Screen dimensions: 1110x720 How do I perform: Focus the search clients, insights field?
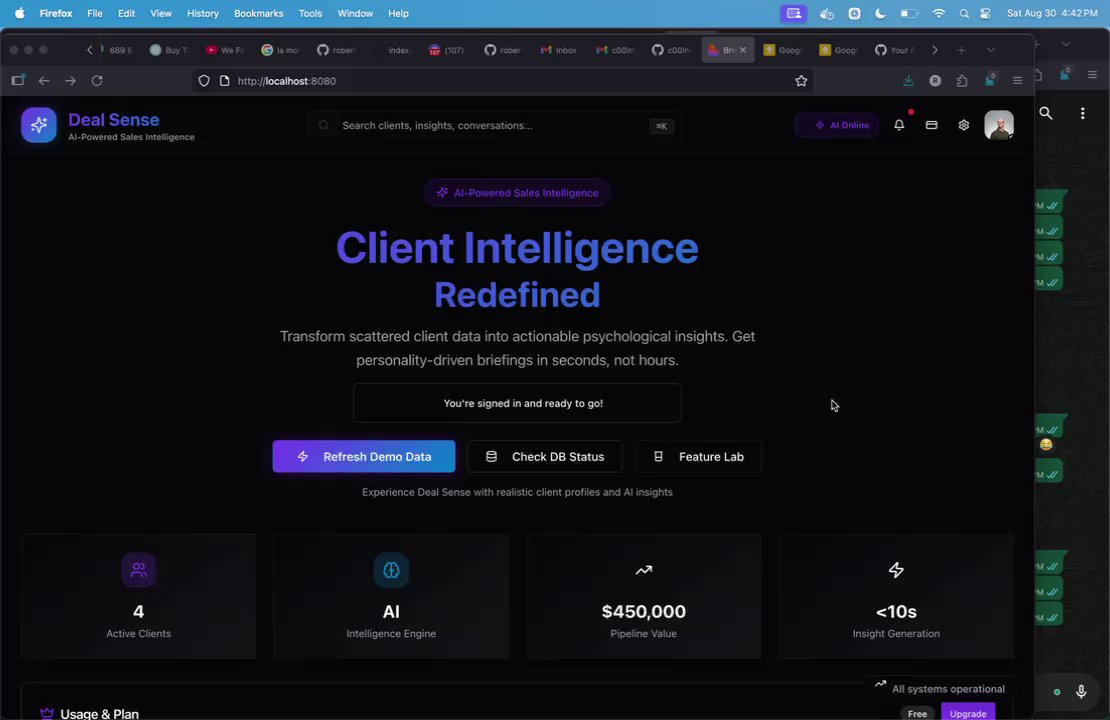[x=493, y=125]
